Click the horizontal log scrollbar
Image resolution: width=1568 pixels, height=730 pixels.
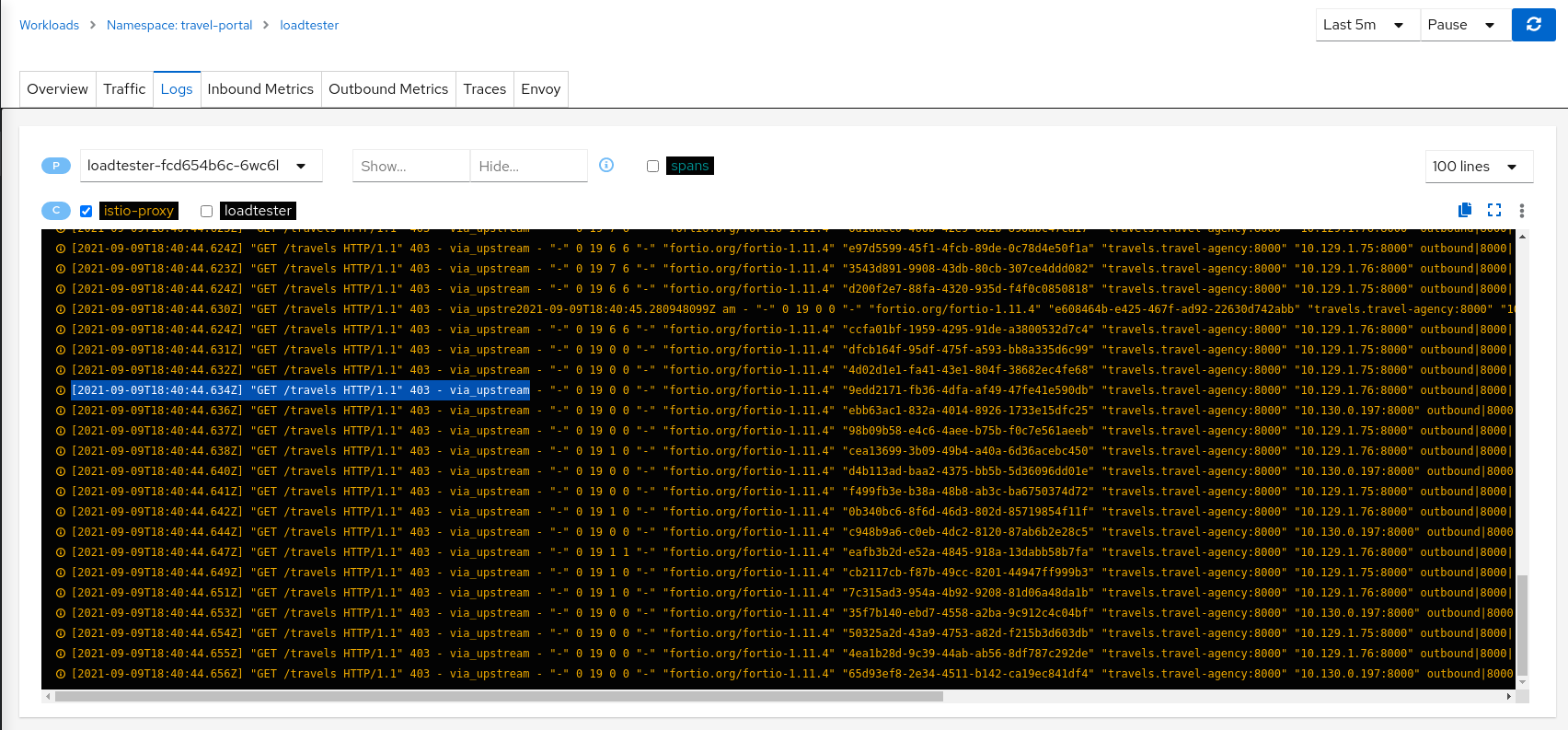click(x=499, y=697)
